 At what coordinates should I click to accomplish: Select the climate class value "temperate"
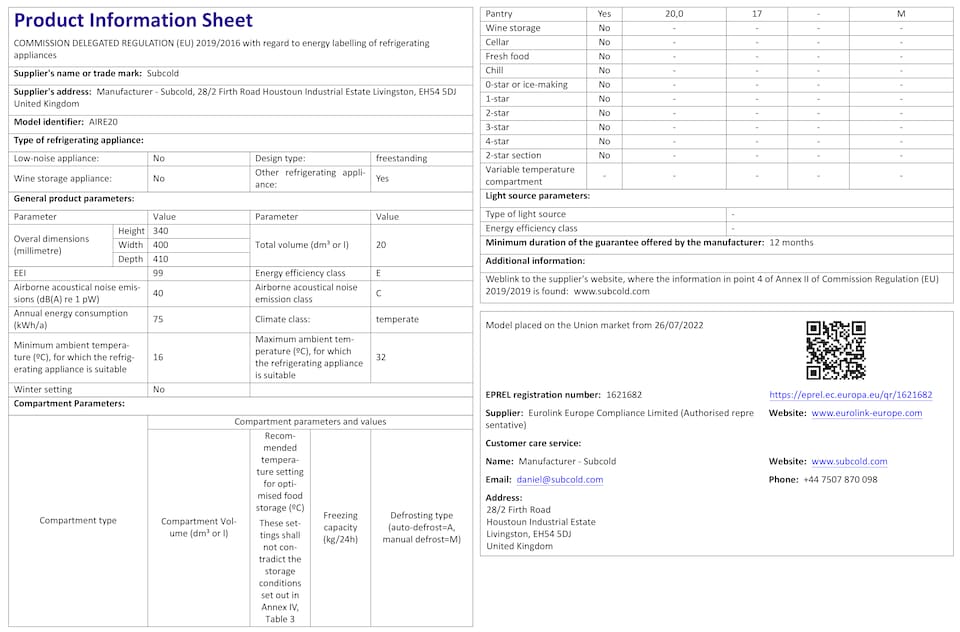397,319
